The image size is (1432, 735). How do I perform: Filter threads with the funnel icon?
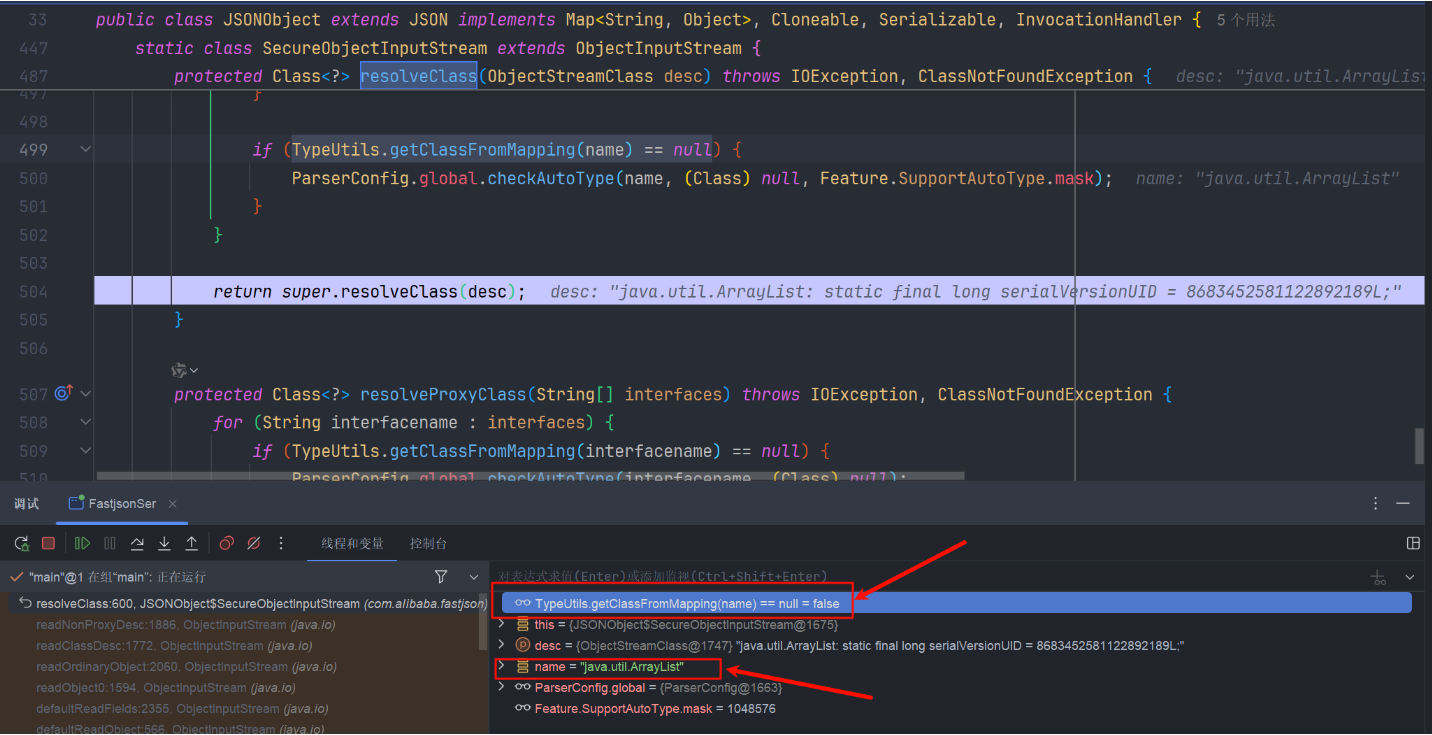pyautogui.click(x=441, y=577)
